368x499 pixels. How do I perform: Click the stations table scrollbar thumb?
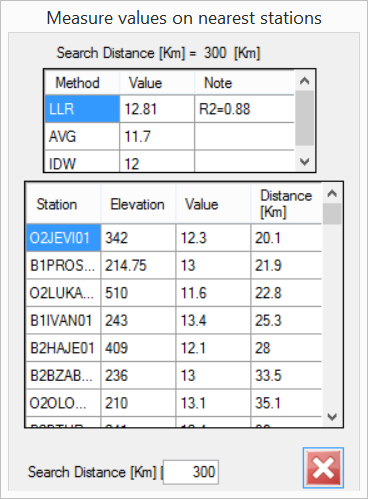[x=332, y=214]
